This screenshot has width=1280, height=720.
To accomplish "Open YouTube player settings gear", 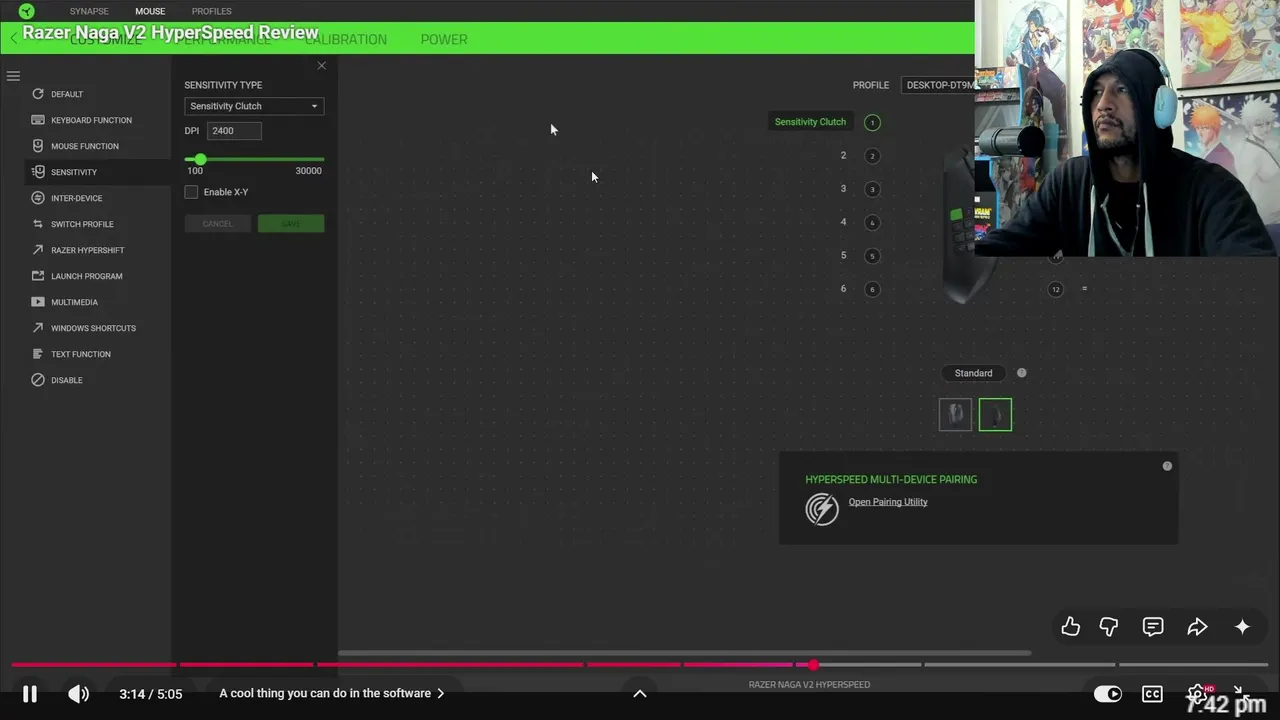I will point(1197,694).
